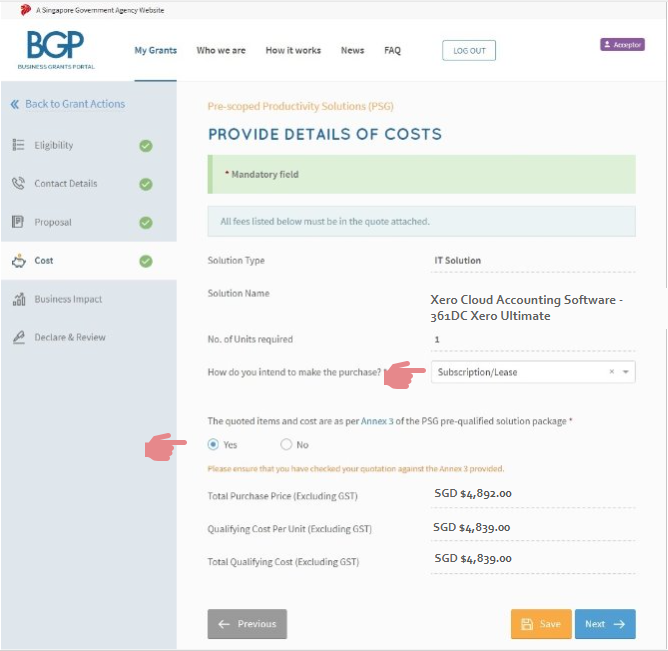Select No for quoted items per Annex 3
This screenshot has height=651, width=668.
(x=286, y=444)
